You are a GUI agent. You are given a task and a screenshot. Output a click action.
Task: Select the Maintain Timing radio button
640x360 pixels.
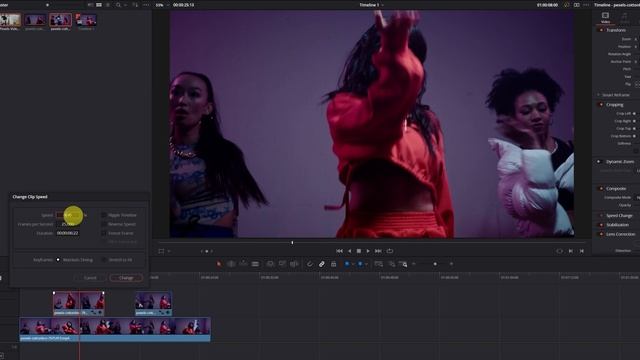58,260
